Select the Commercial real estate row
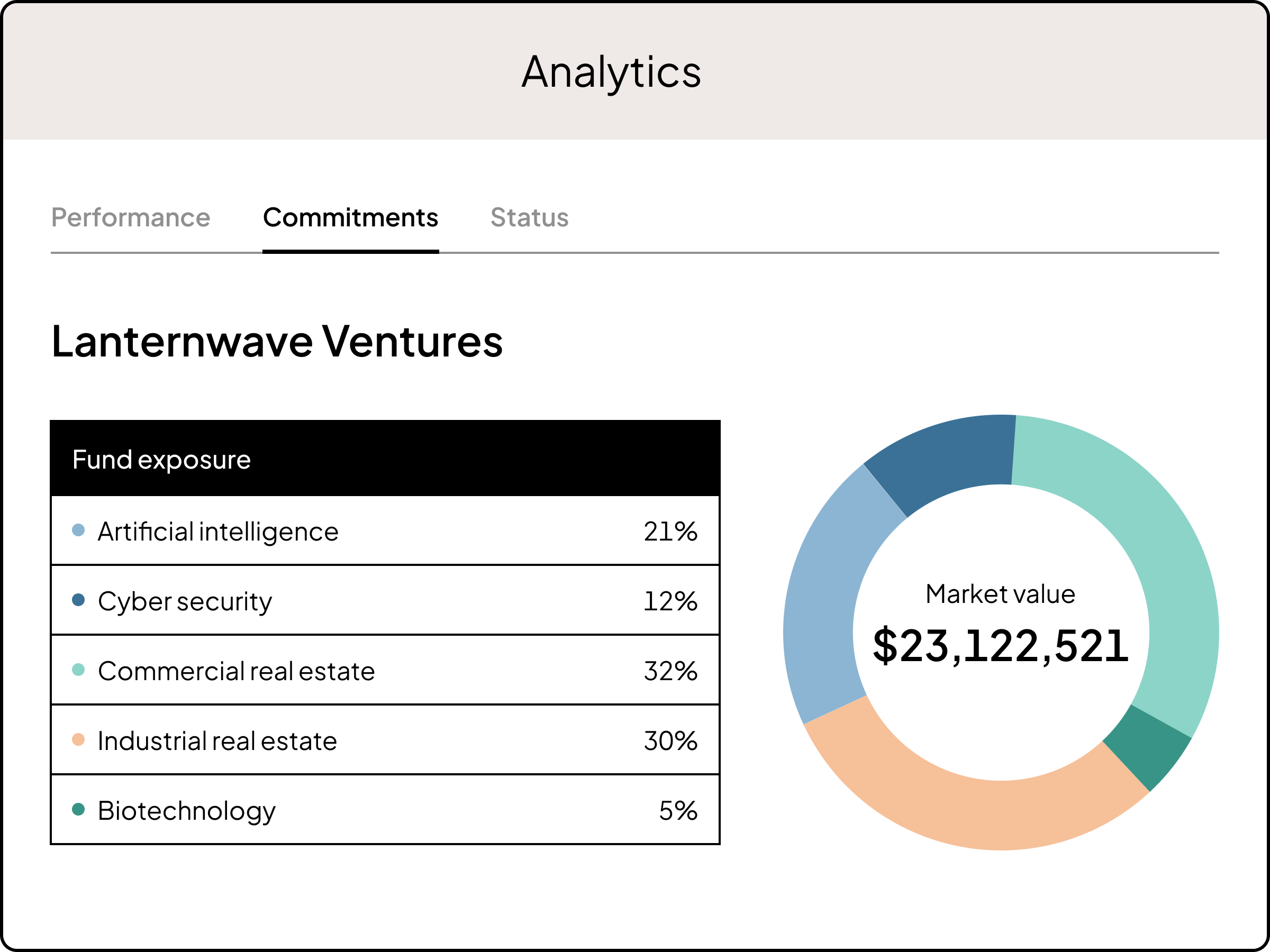The height and width of the screenshot is (952, 1270). 385,671
